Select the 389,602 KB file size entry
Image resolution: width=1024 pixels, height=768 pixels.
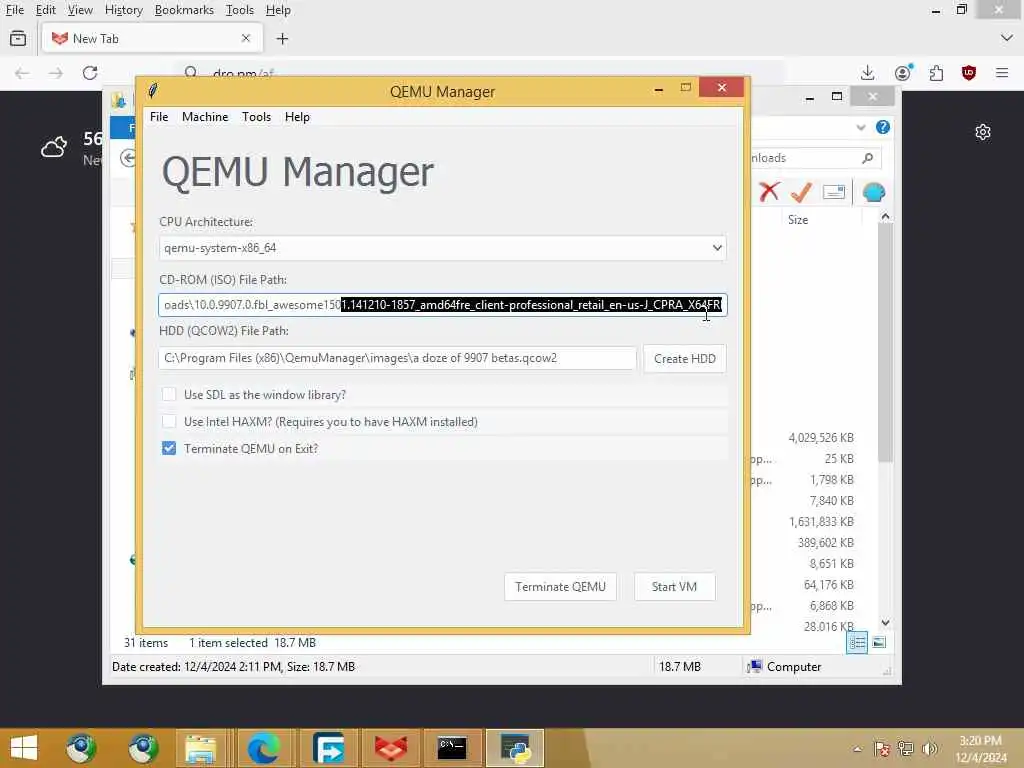pos(825,543)
